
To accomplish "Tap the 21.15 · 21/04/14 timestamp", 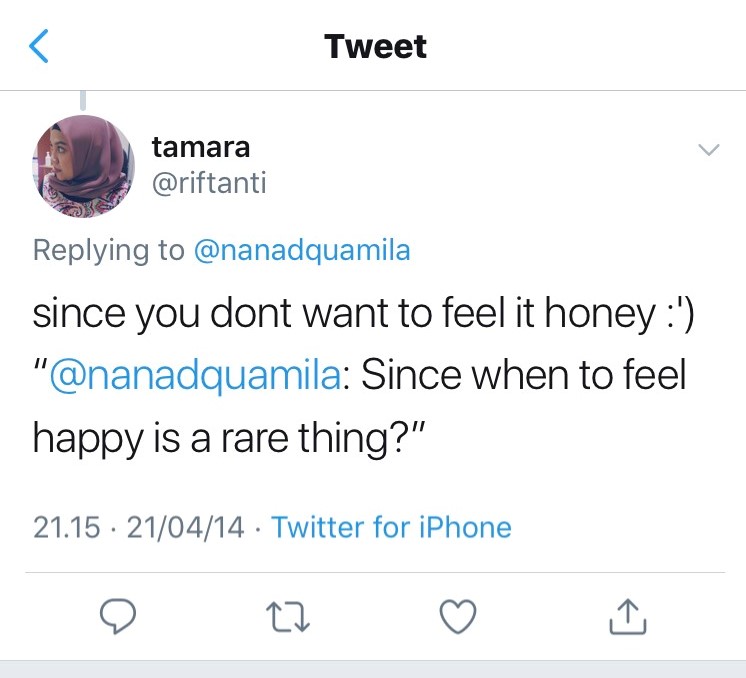I will (x=138, y=528).
